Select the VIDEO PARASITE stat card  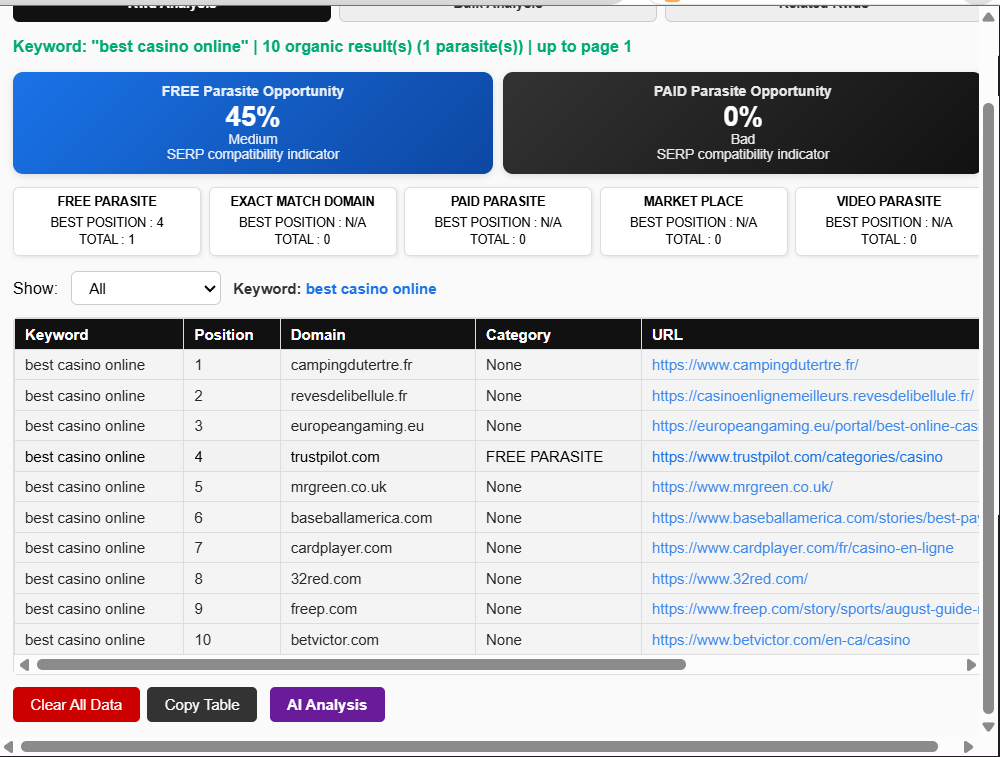pyautogui.click(x=888, y=221)
